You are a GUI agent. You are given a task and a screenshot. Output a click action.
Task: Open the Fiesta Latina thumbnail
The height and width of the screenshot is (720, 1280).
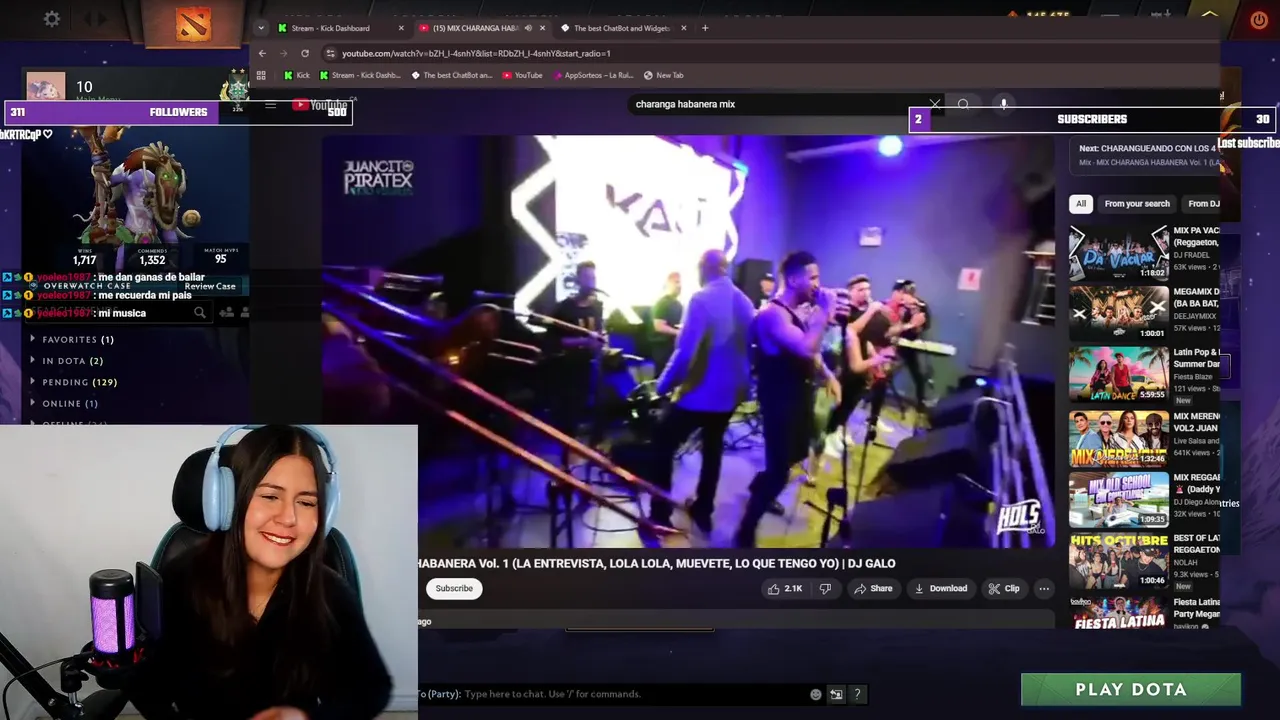click(1118, 612)
